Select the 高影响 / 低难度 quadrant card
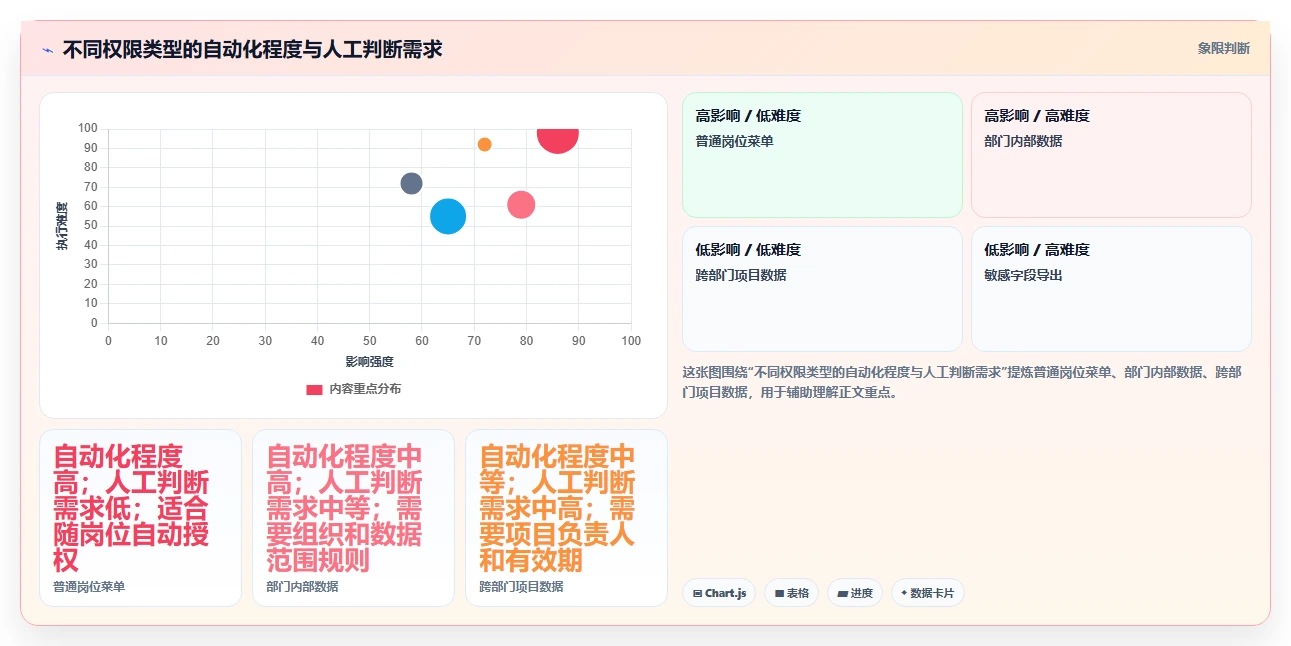The width and height of the screenshot is (1291, 646). [x=822, y=155]
